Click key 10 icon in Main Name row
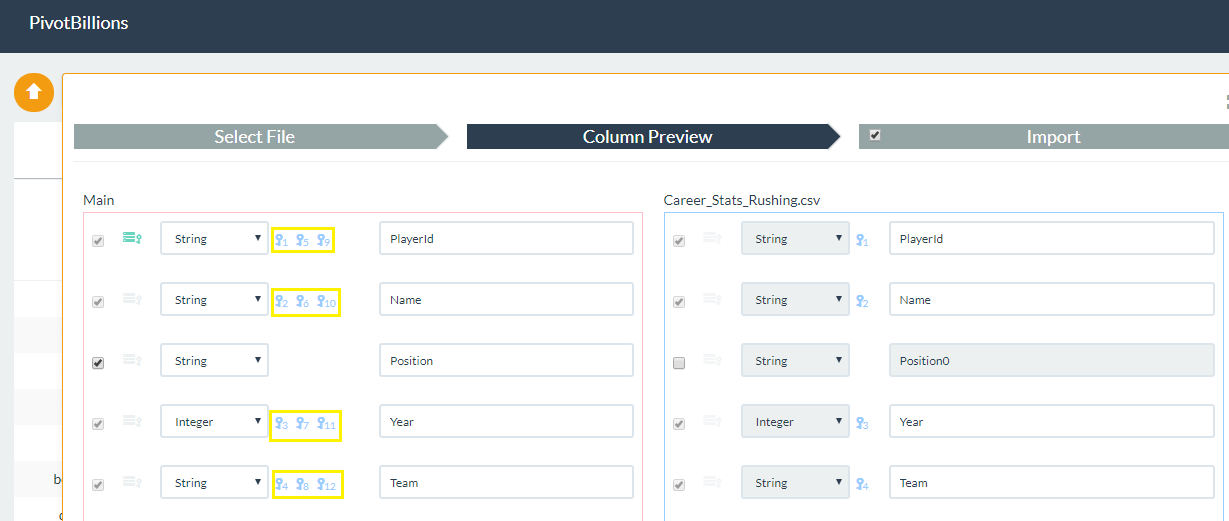The height and width of the screenshot is (521, 1229). click(327, 301)
